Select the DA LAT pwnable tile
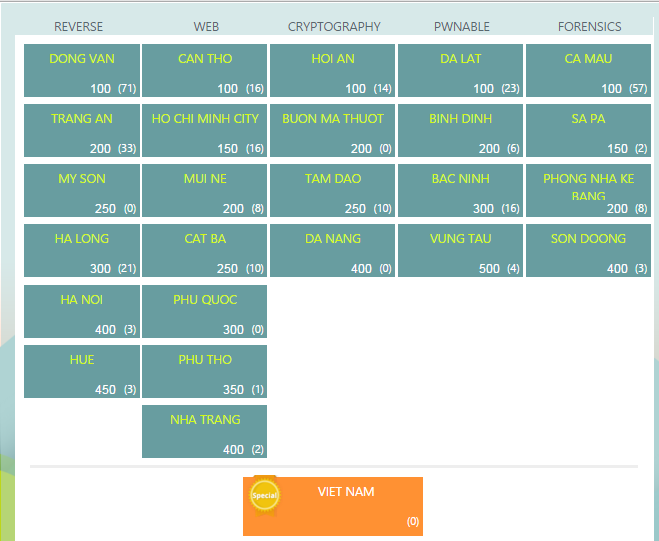Viewport: 659px width, 541px height. pos(461,71)
